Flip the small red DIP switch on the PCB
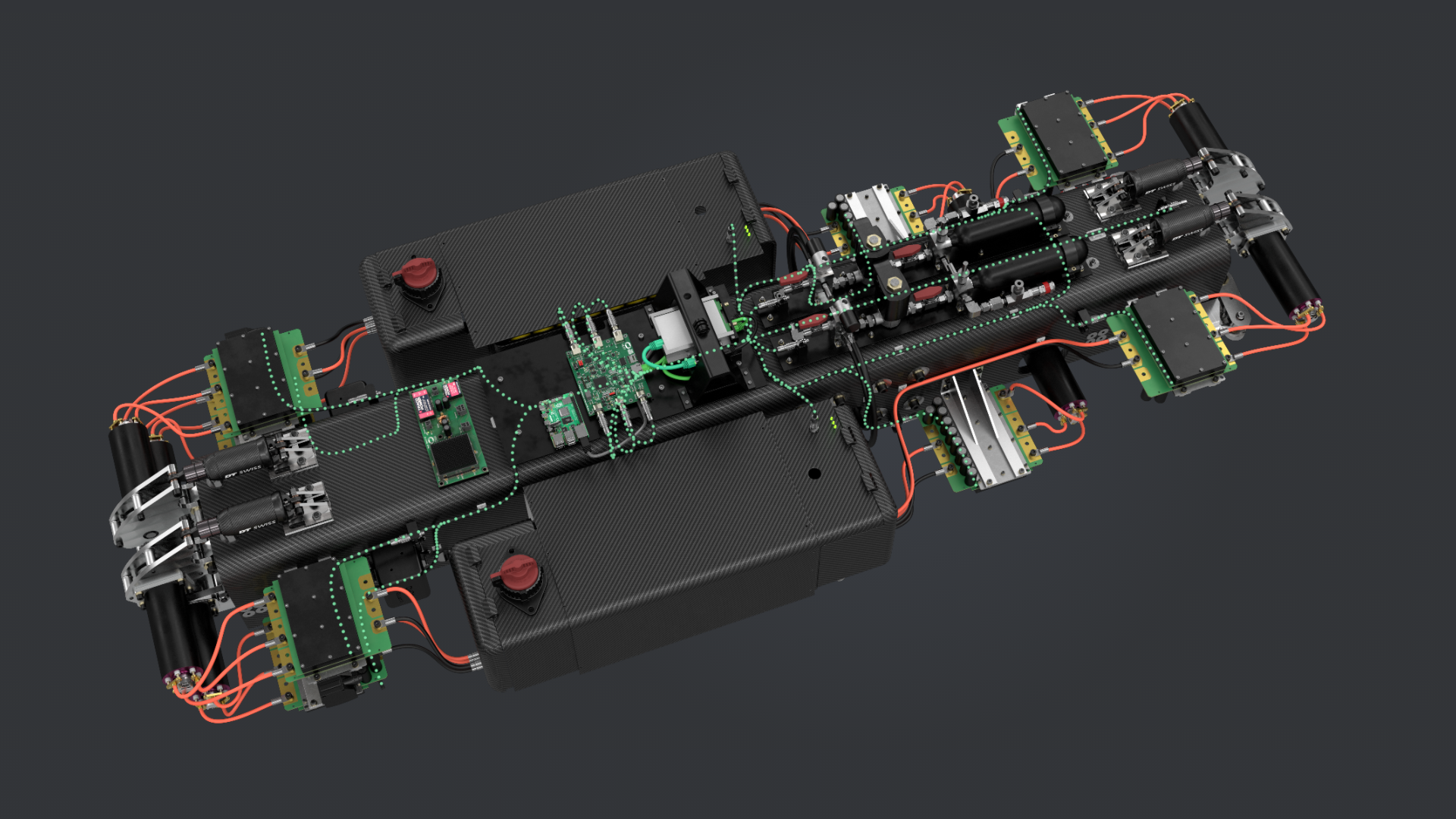Image resolution: width=1456 pixels, height=819 pixels. pos(579,362)
